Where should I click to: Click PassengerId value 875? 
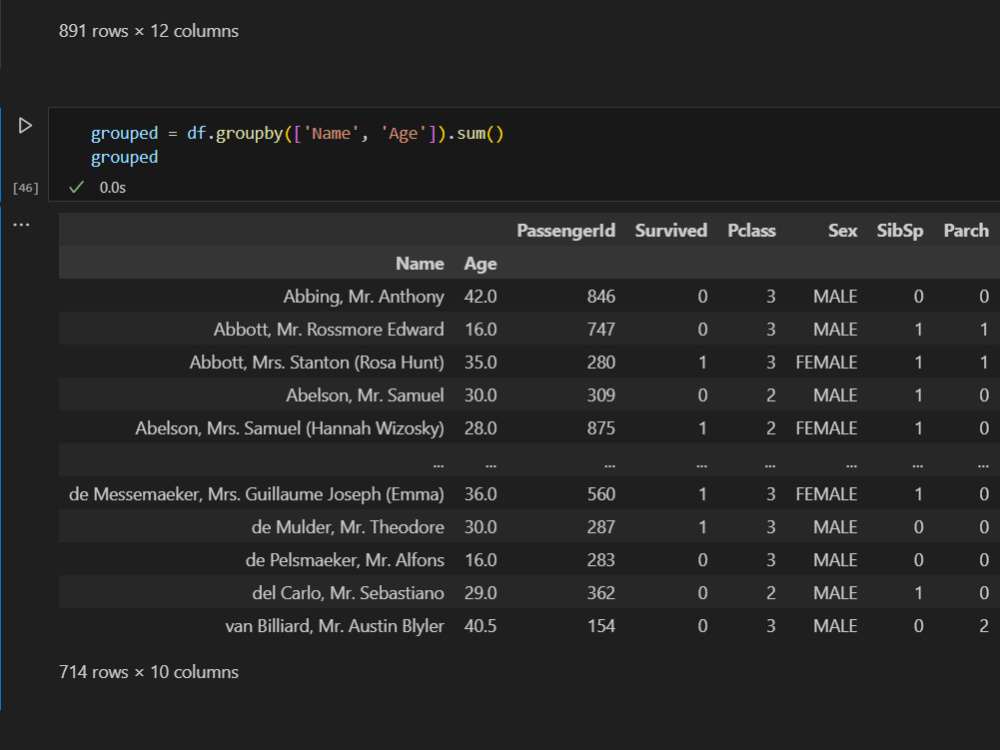pos(601,428)
